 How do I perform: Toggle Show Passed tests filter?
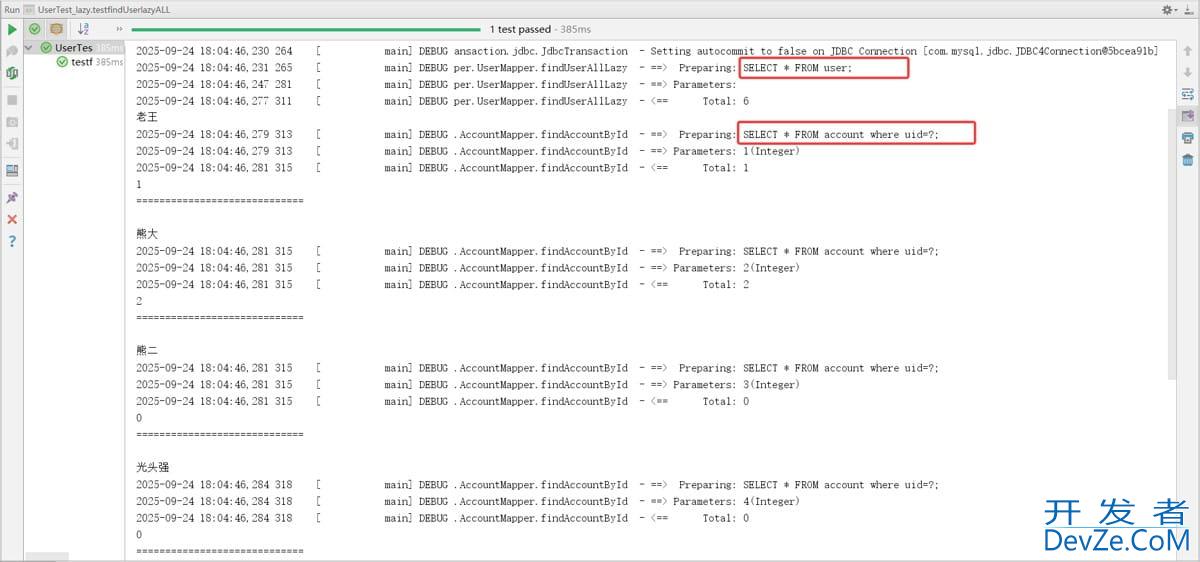click(35, 29)
